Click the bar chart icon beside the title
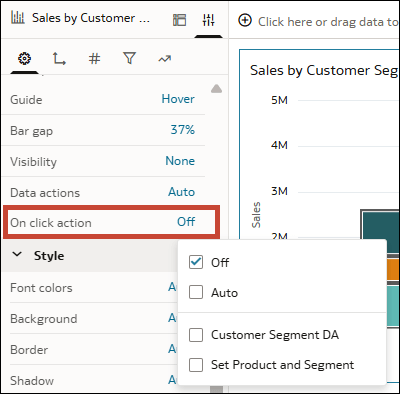Viewport: 400px width, 394px height. (x=18, y=17)
